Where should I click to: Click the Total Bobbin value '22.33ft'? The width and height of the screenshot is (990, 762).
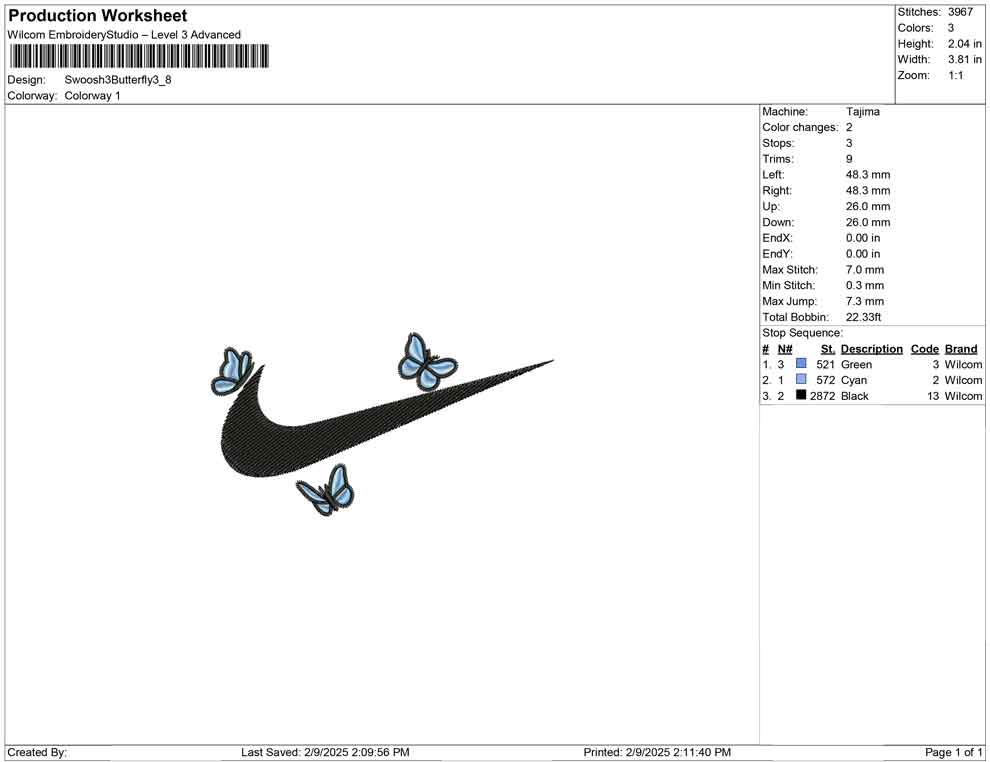864,317
